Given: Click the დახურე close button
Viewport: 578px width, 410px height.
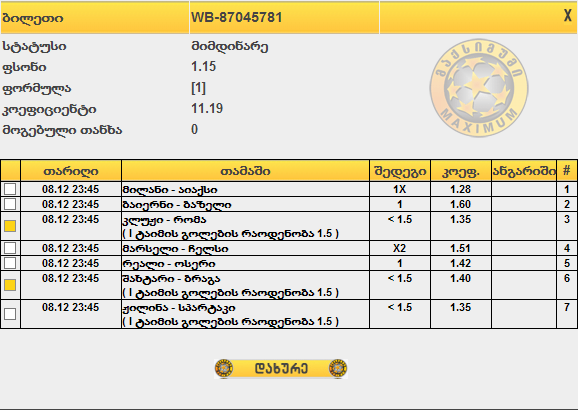Looking at the screenshot, I should click(x=281, y=368).
